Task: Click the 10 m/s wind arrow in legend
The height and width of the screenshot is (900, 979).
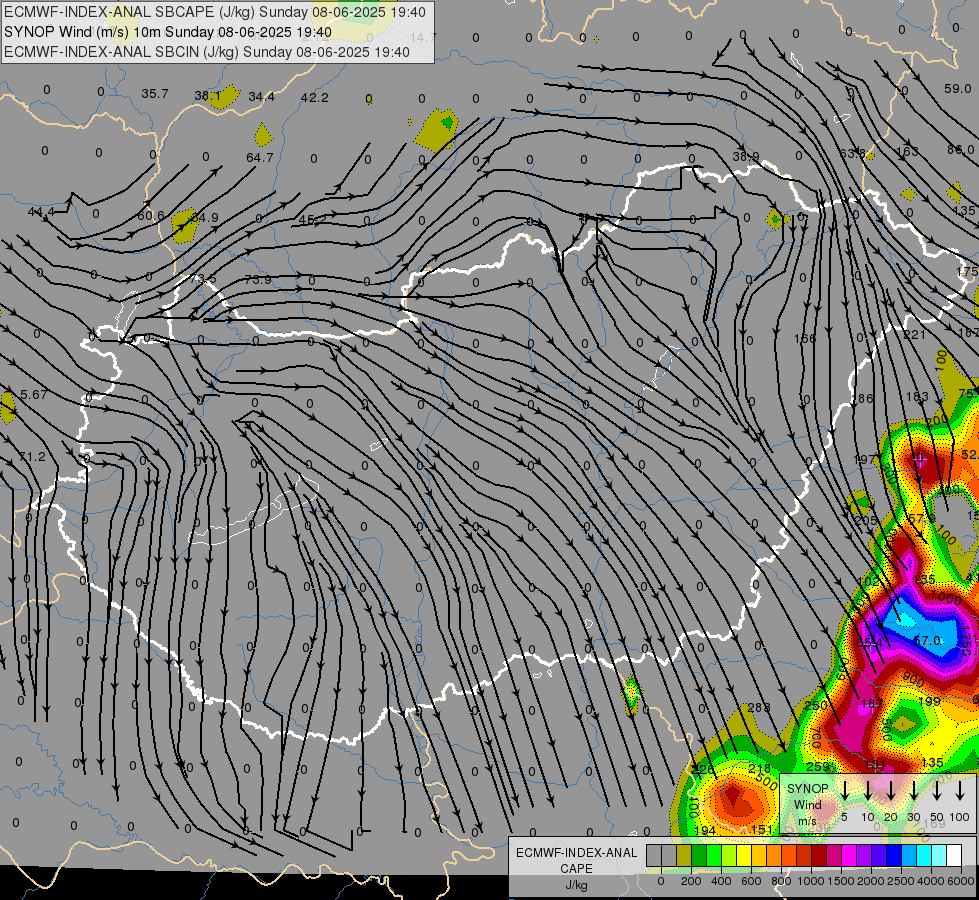Action: click(x=867, y=790)
